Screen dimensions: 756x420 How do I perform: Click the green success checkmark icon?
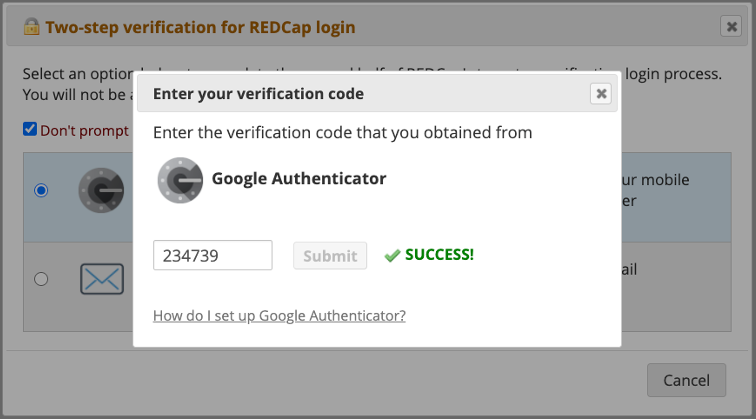392,256
